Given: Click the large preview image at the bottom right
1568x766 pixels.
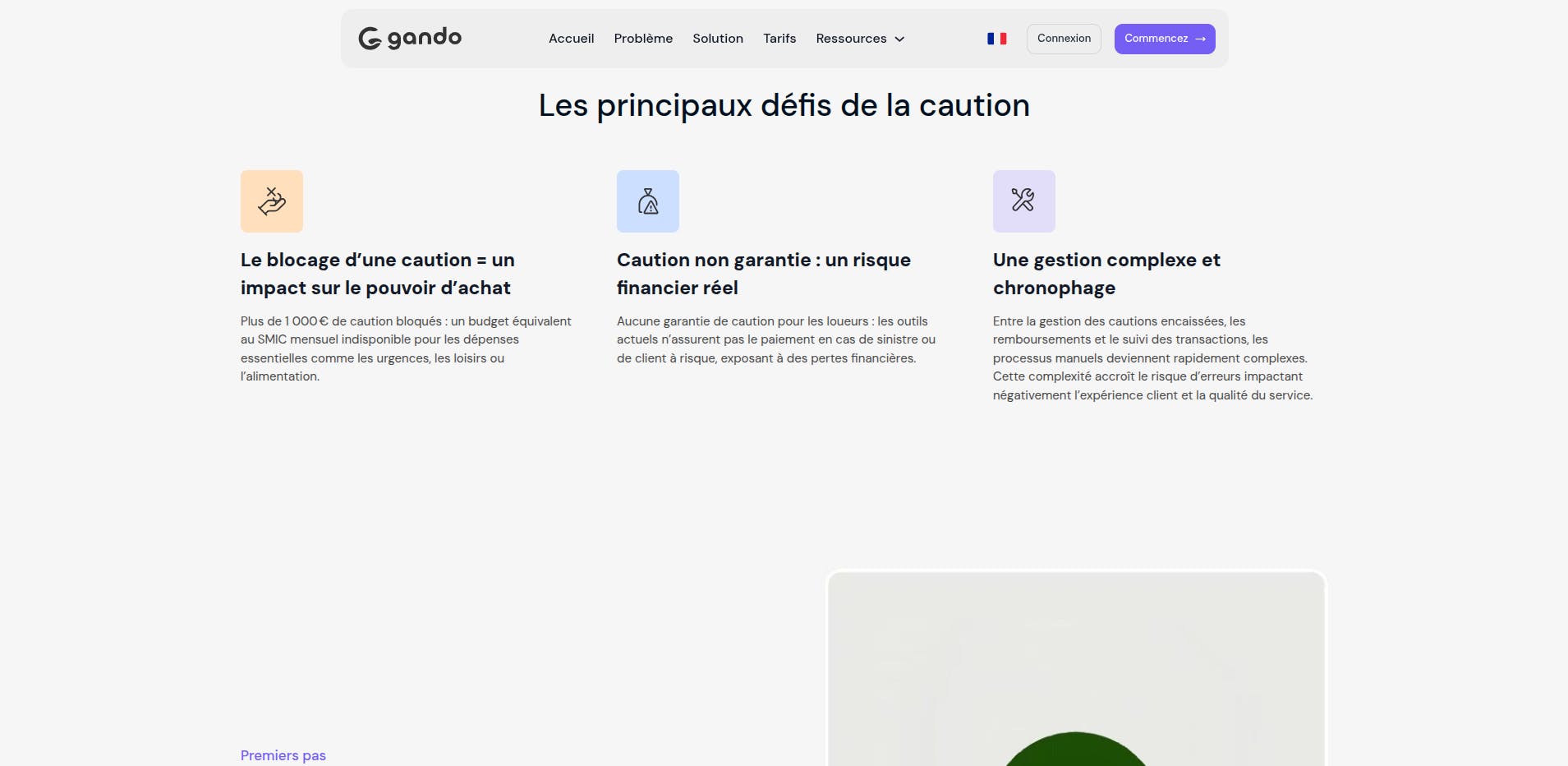Looking at the screenshot, I should [x=1076, y=670].
